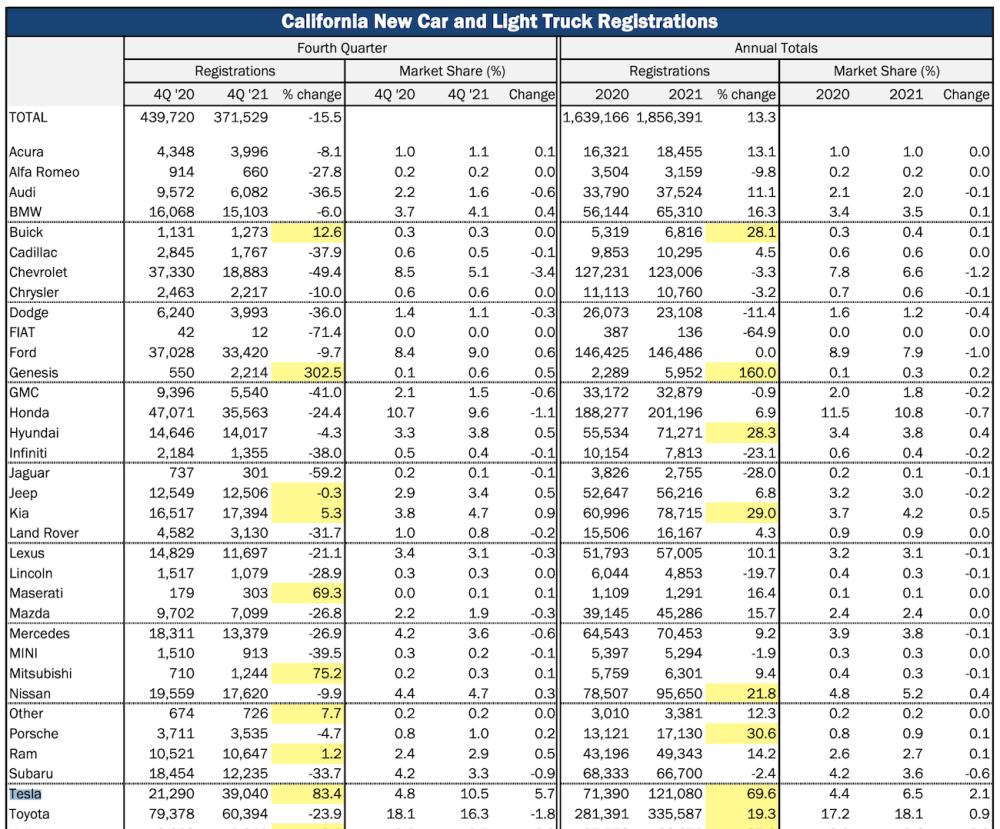Click the highlighted Tesla row label

tap(26, 794)
